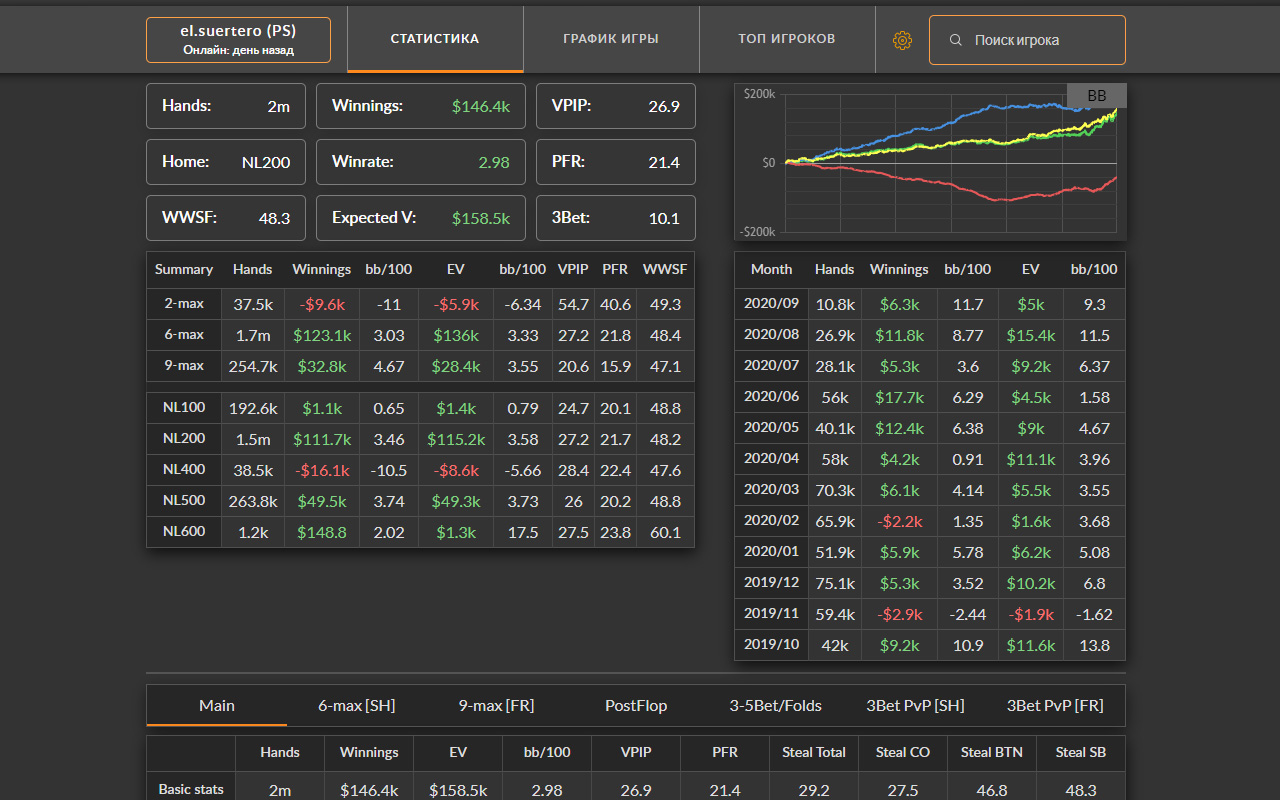Click the orange settings gear icon
This screenshot has width=1280, height=800.
(x=902, y=40)
